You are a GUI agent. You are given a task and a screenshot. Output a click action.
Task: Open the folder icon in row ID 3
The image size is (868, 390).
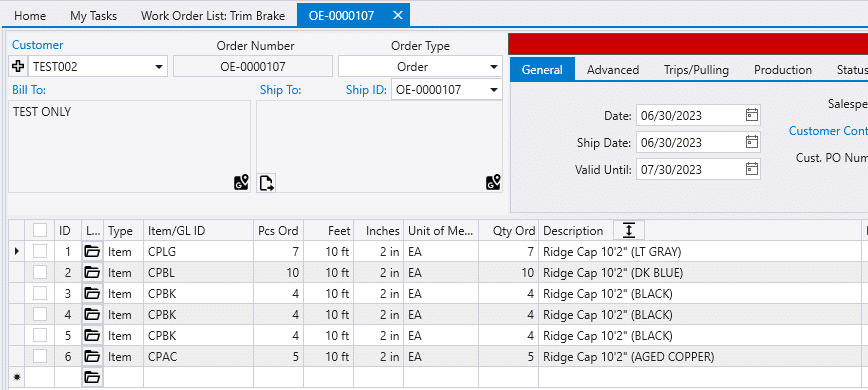pyautogui.click(x=92, y=294)
